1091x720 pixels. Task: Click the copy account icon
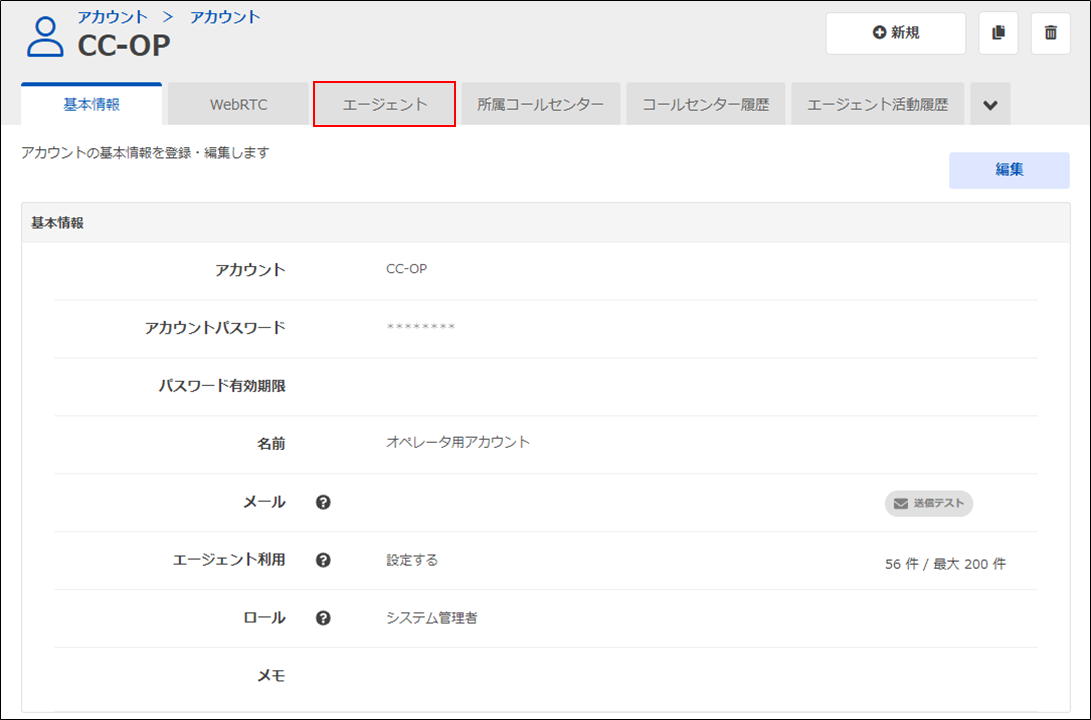(x=998, y=33)
